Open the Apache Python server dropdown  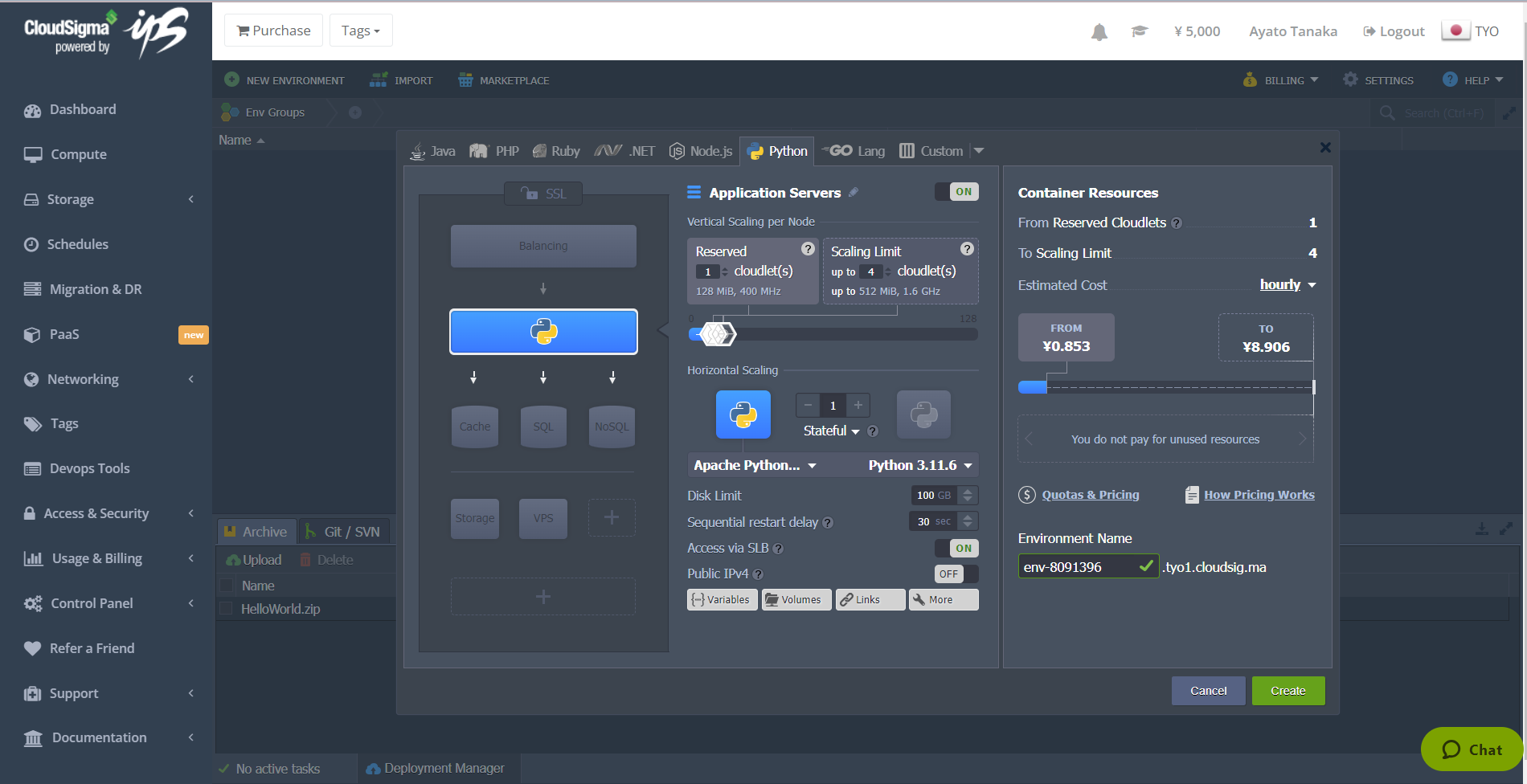pos(755,466)
